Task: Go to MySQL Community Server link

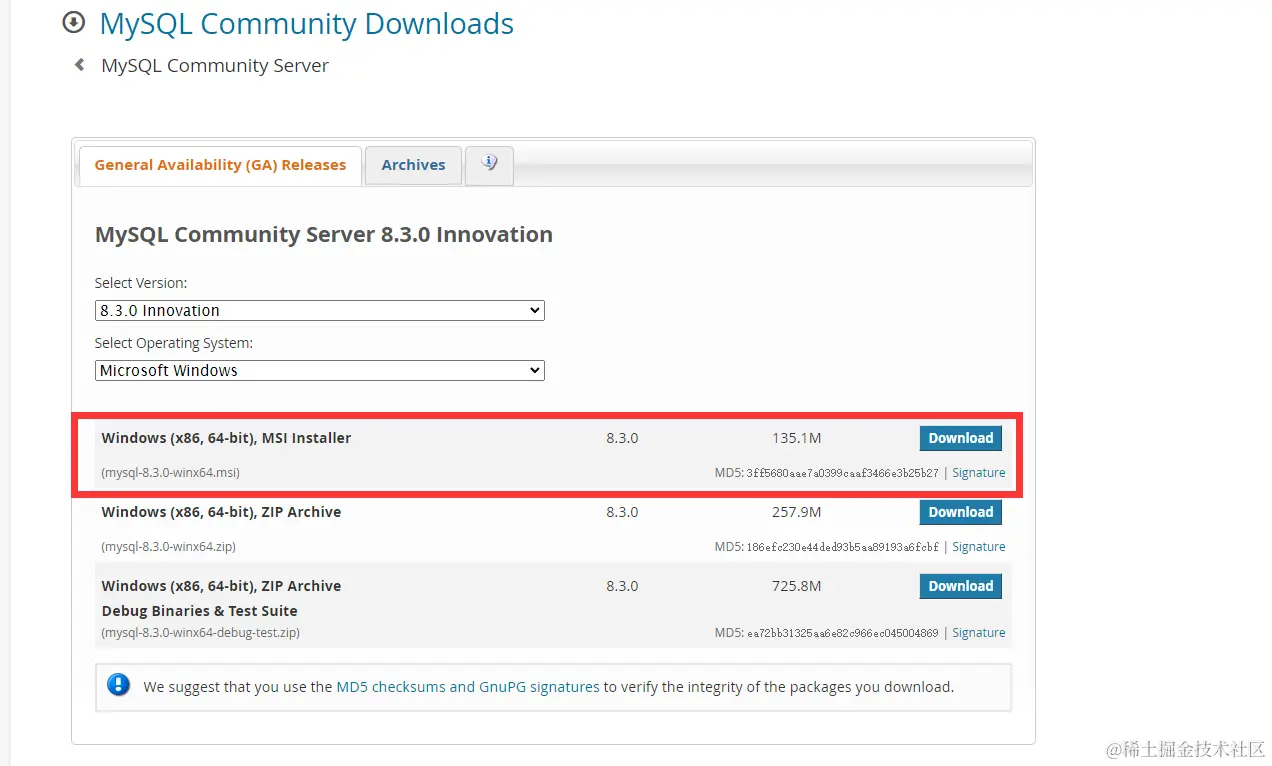Action: click(x=215, y=66)
